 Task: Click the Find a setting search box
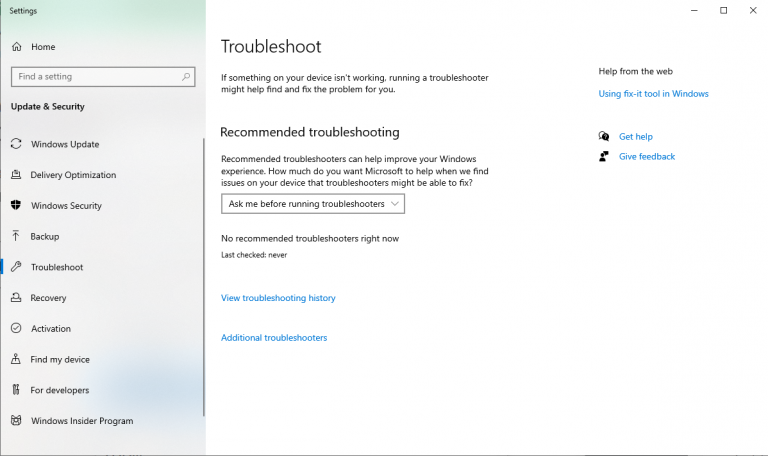point(95,77)
